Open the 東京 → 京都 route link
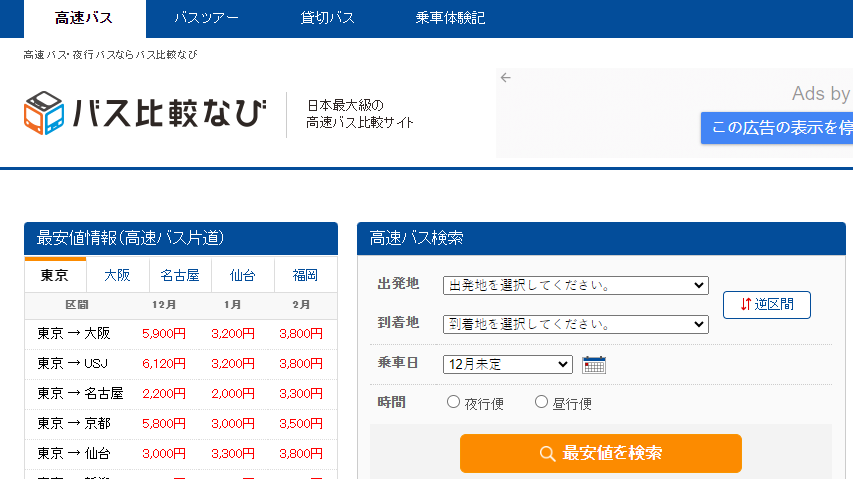This screenshot has height=479, width=853. (x=74, y=423)
